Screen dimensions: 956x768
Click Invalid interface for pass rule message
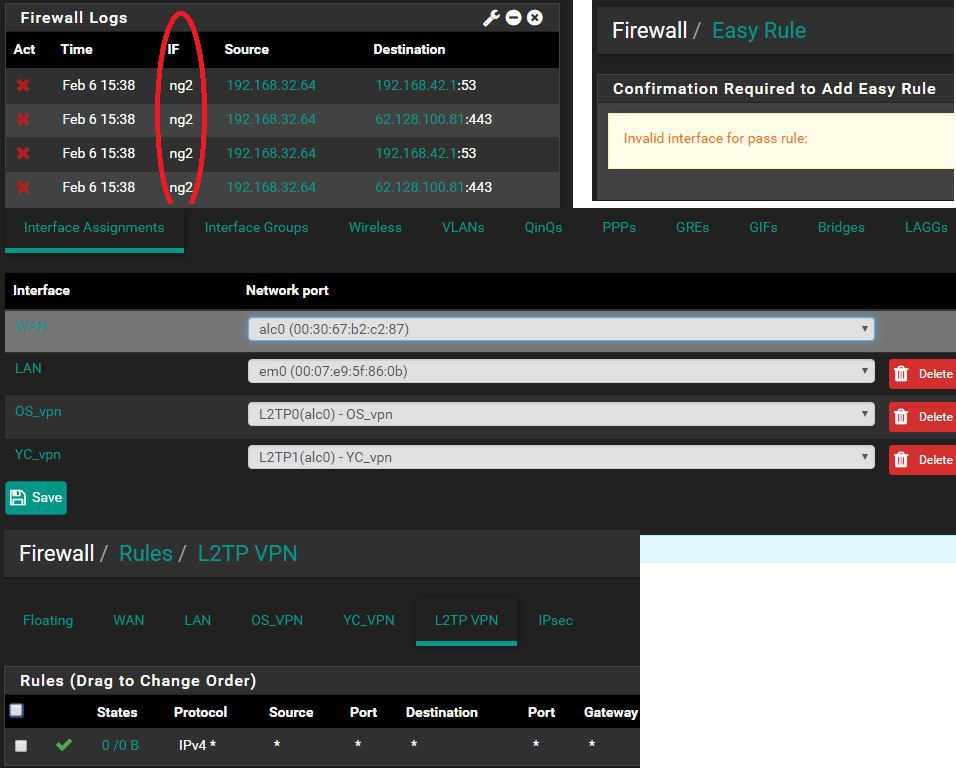715,139
